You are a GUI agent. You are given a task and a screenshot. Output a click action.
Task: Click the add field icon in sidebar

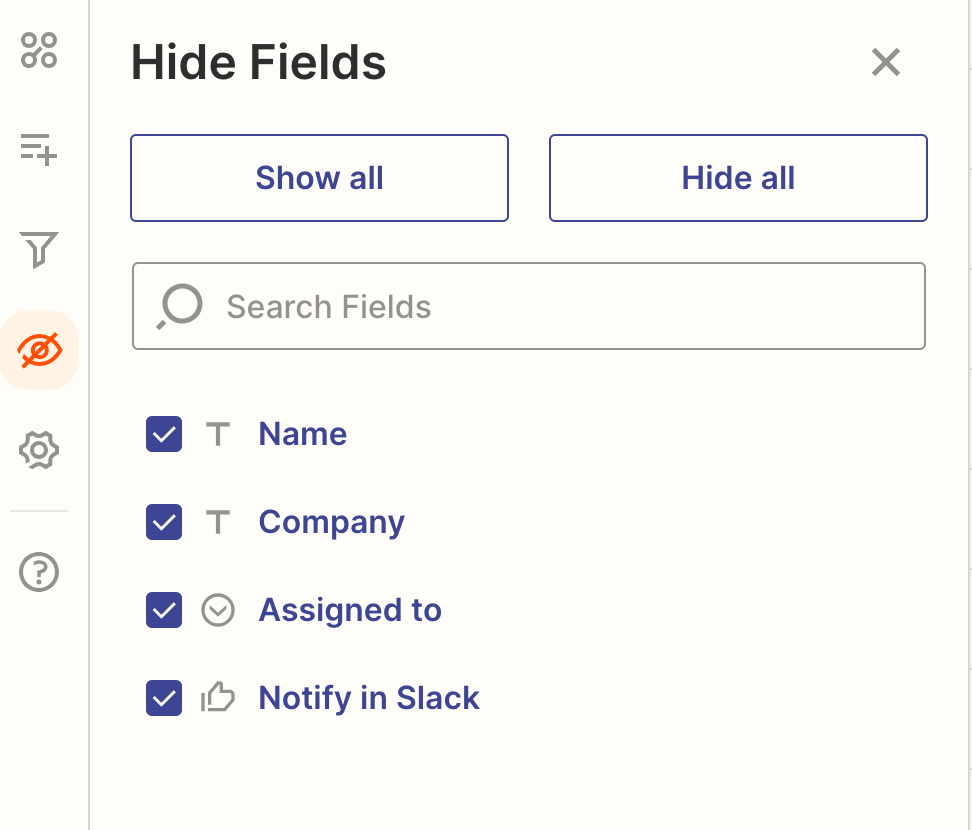(39, 150)
